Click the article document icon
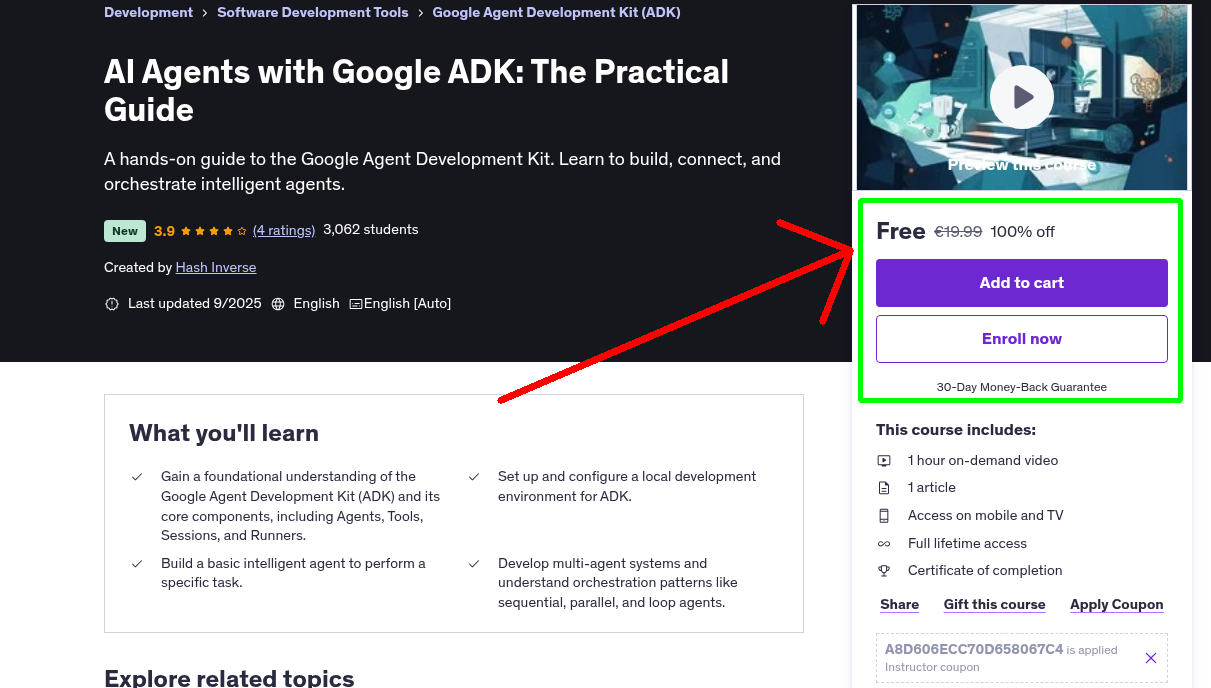The width and height of the screenshot is (1211, 688). point(884,488)
